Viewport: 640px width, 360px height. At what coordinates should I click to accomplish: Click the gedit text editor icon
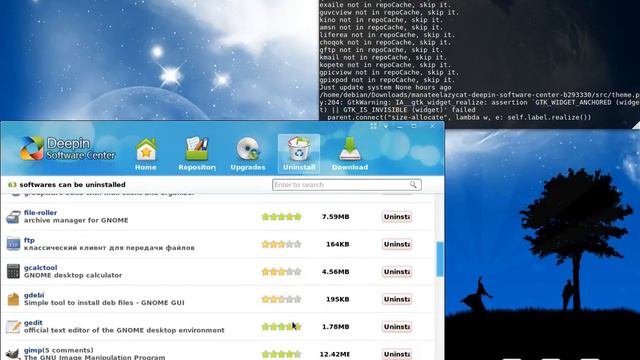[x=13, y=327]
